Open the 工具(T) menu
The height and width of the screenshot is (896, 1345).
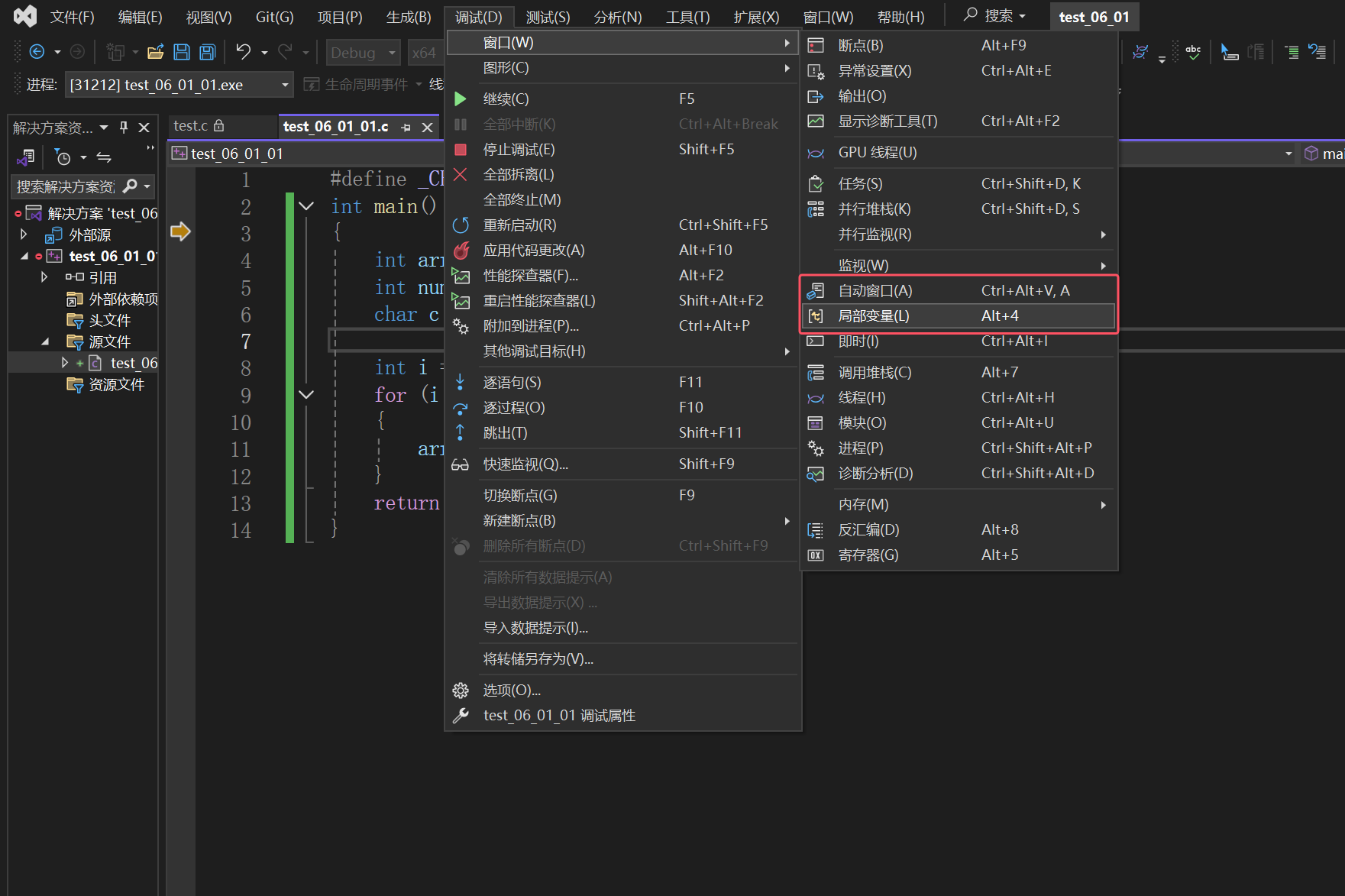pyautogui.click(x=687, y=17)
